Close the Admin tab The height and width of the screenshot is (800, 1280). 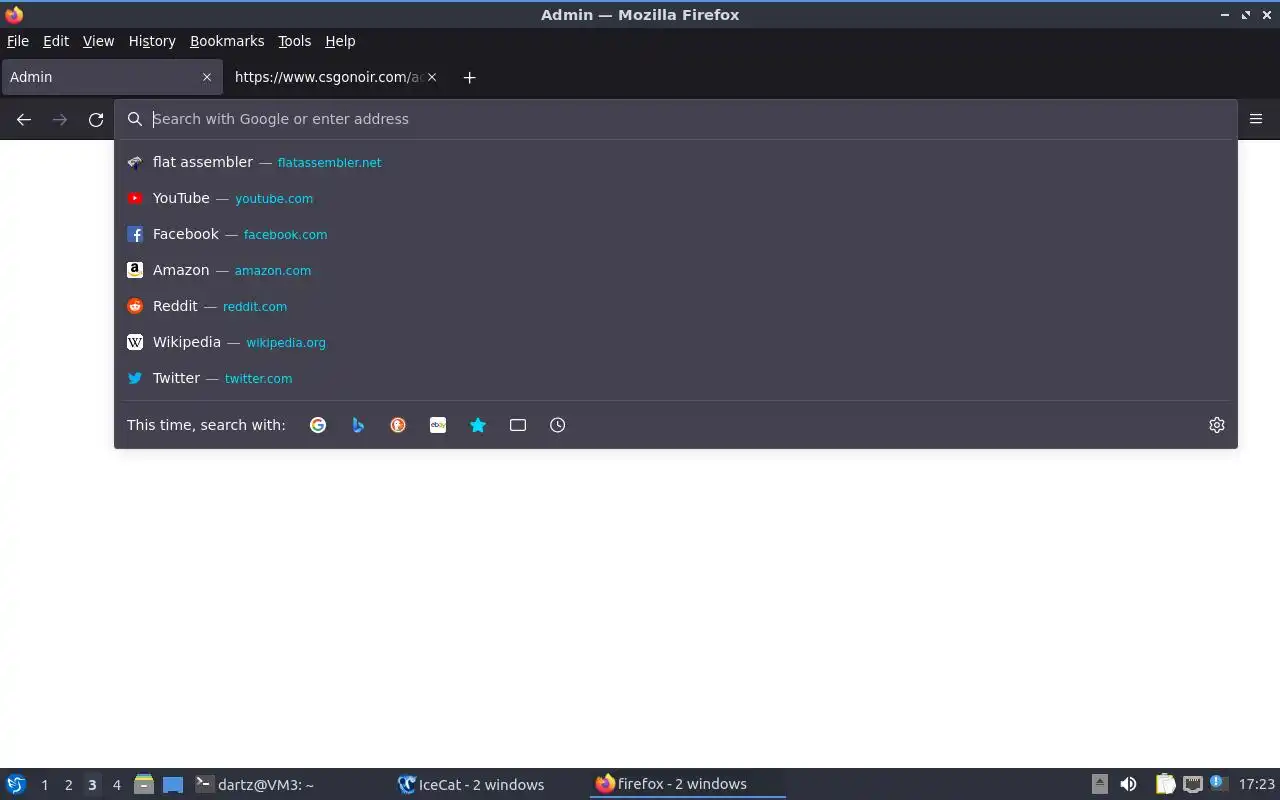(207, 77)
